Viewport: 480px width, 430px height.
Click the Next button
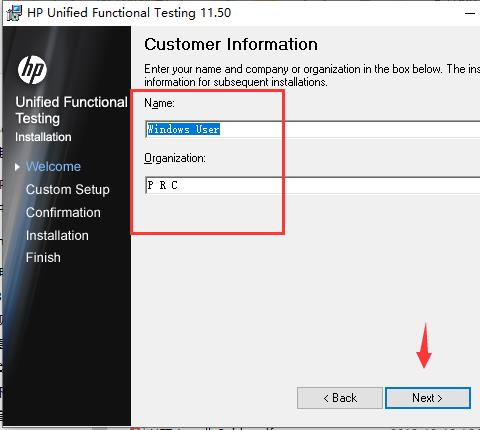pos(428,398)
